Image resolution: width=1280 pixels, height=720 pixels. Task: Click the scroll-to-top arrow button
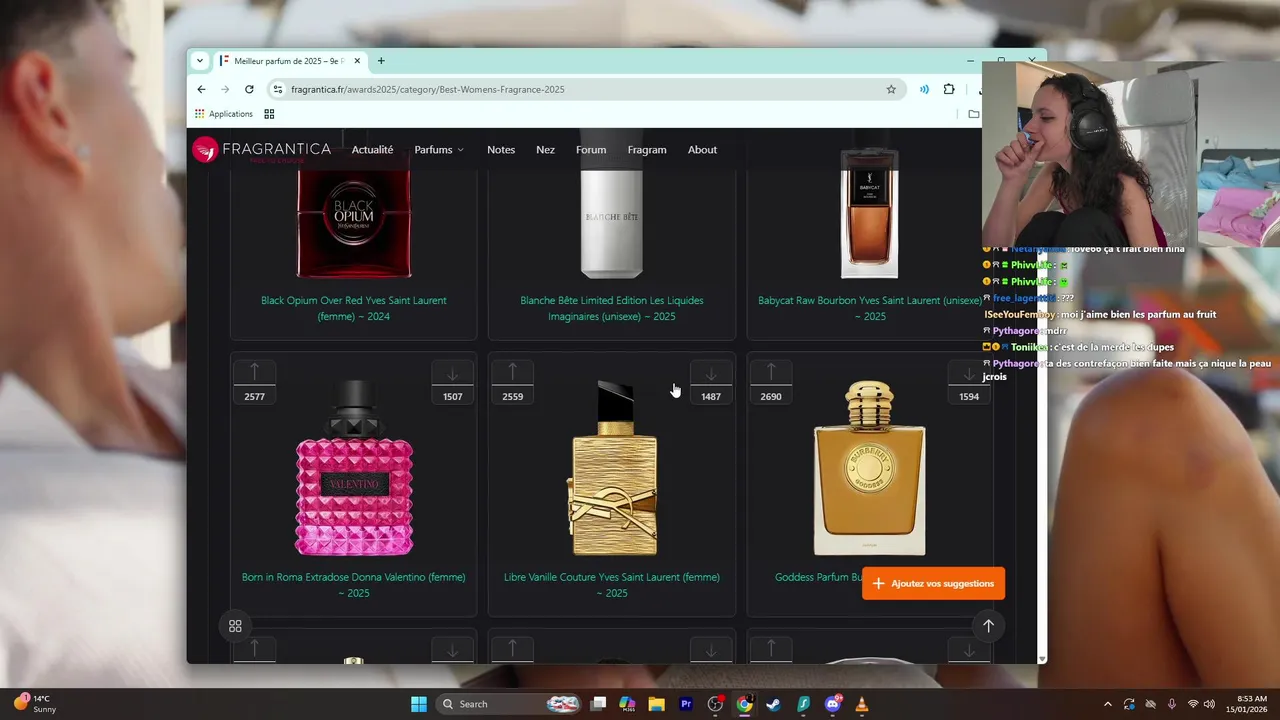pyautogui.click(x=988, y=626)
